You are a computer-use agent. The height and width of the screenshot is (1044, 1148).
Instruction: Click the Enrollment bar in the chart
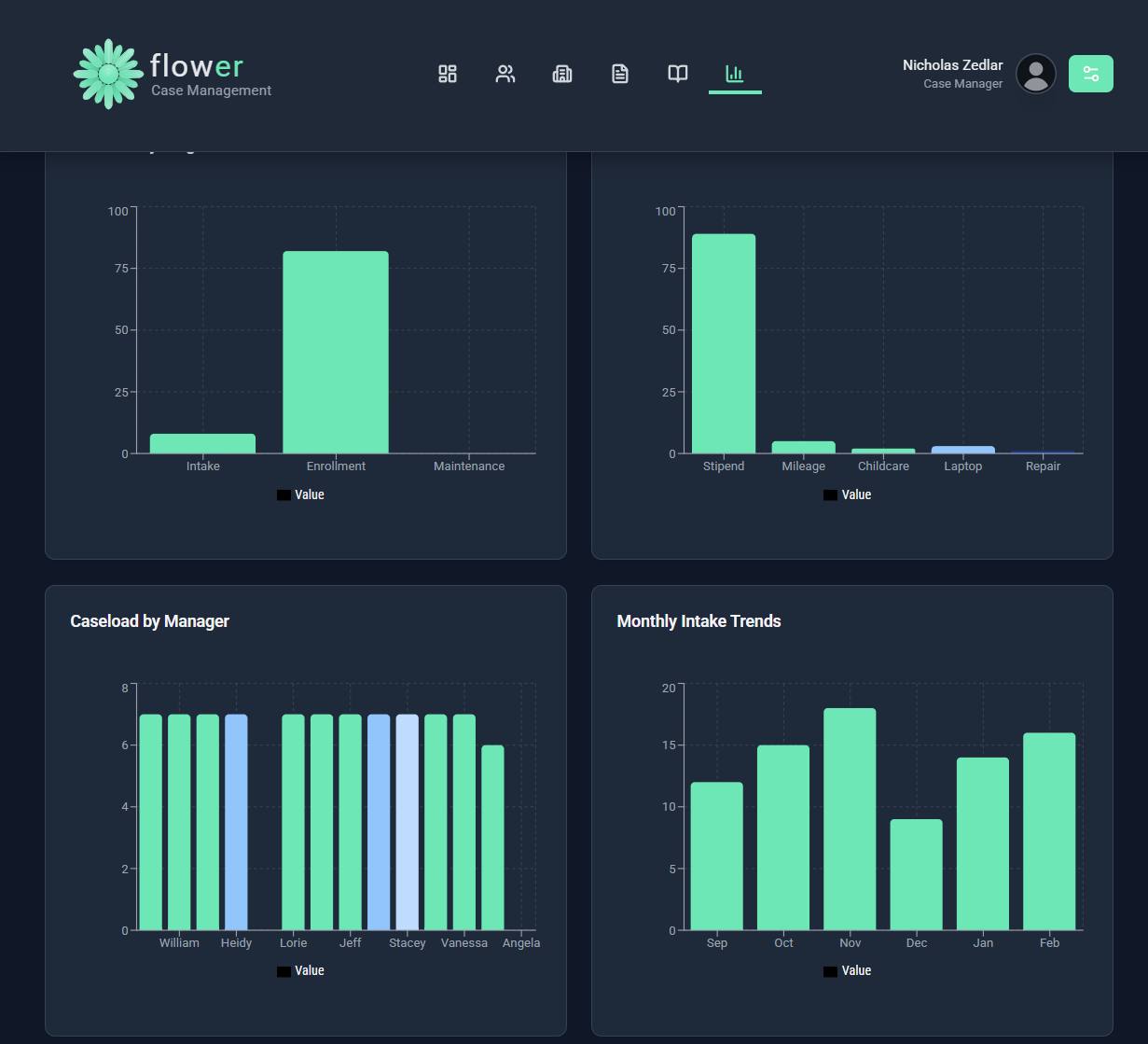click(336, 352)
